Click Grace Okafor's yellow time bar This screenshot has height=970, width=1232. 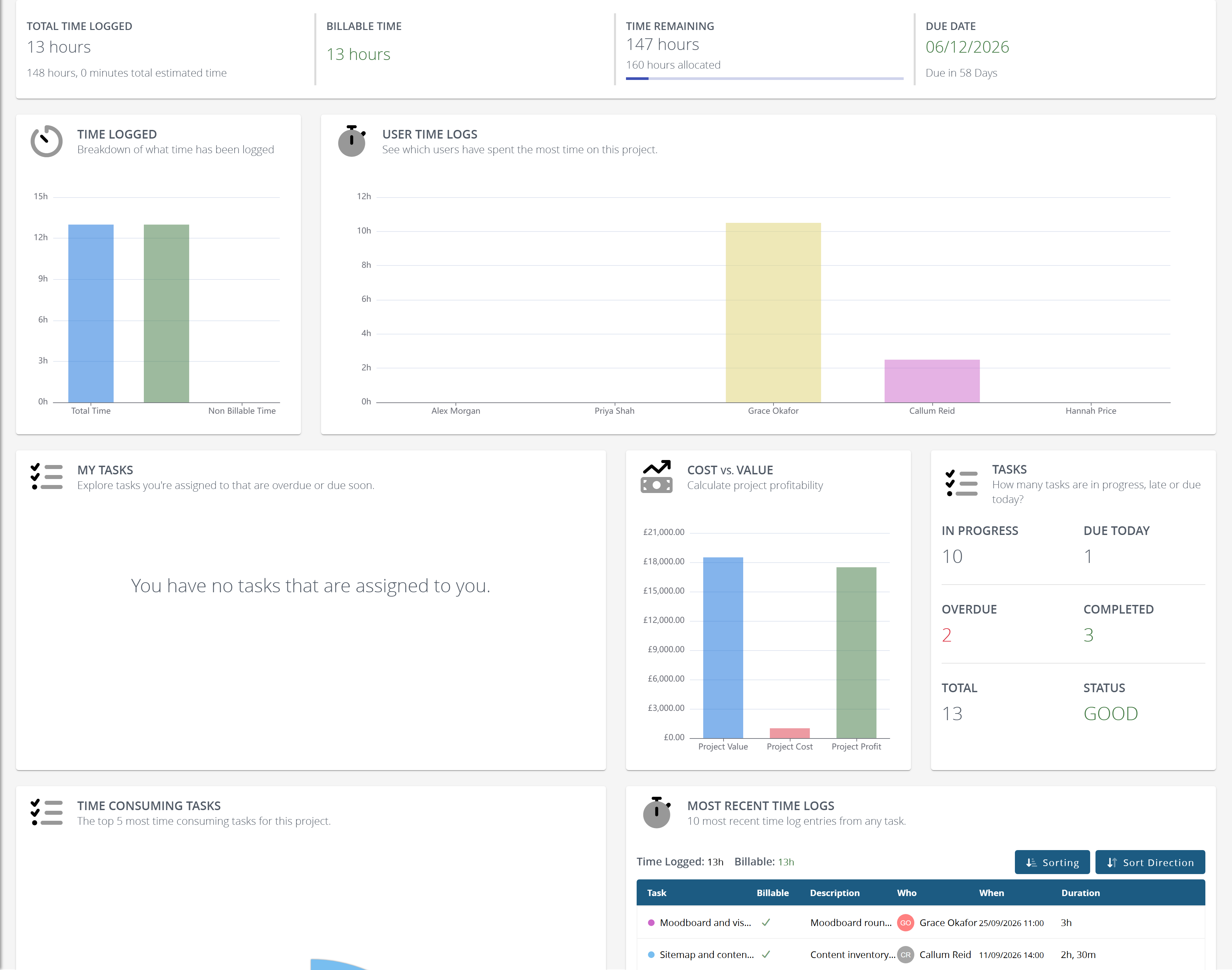tap(773, 313)
